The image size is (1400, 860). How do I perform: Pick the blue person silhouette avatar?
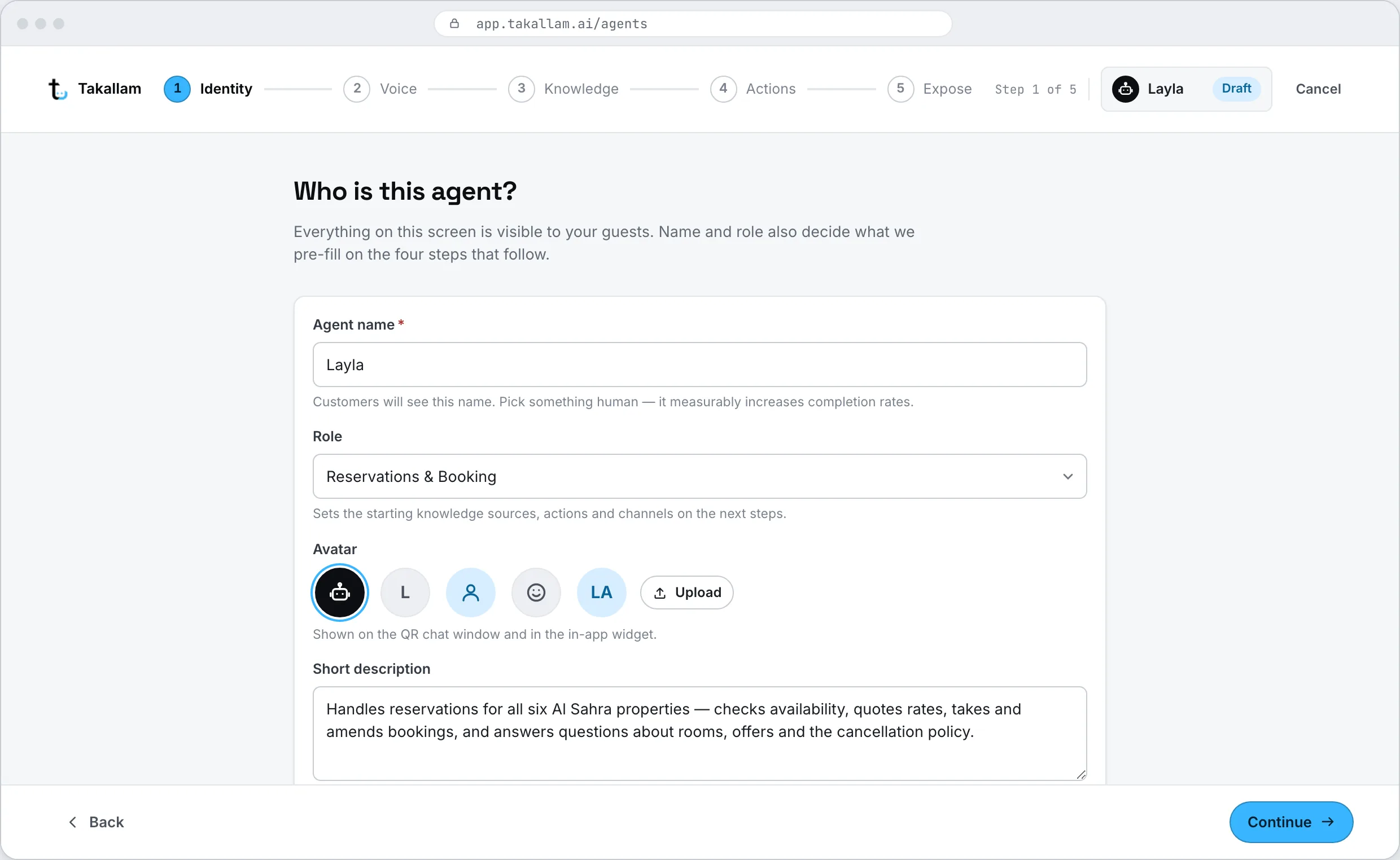point(470,593)
